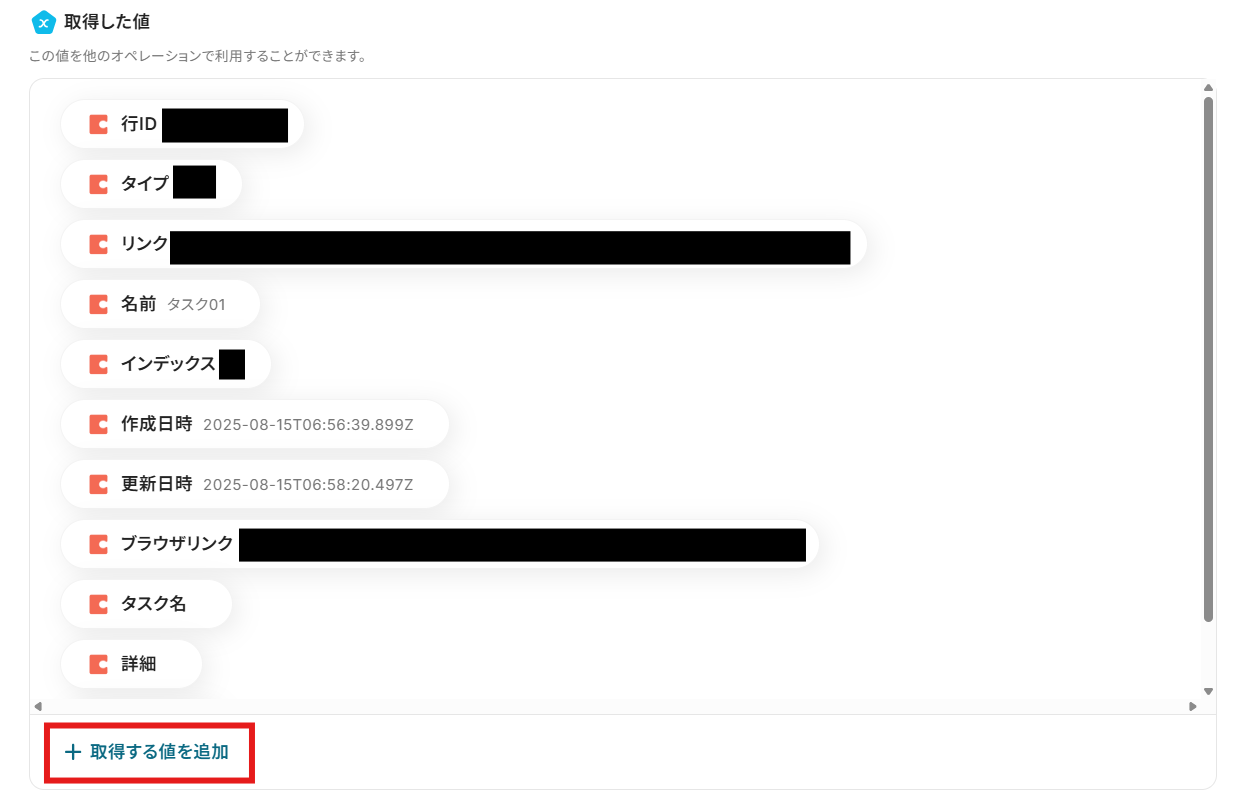Select the 名前 タスク01 value chip
Viewport: 1236px width, 799px height.
[160, 304]
